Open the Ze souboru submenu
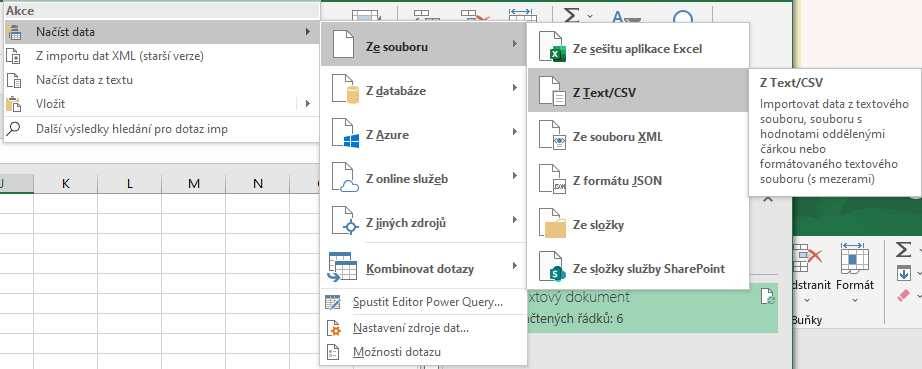Image resolution: width=922 pixels, height=369 pixels. [423, 45]
